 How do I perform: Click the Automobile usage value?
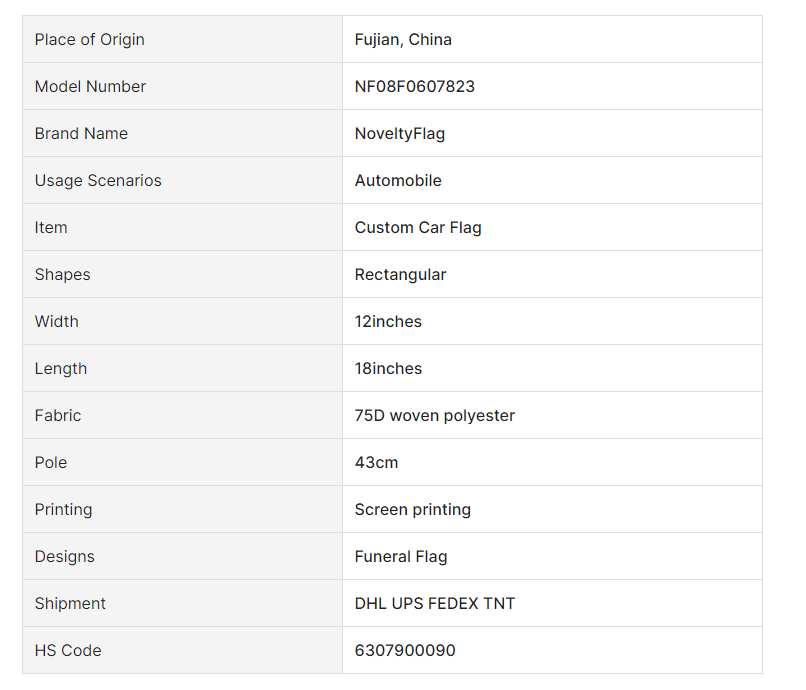point(398,181)
